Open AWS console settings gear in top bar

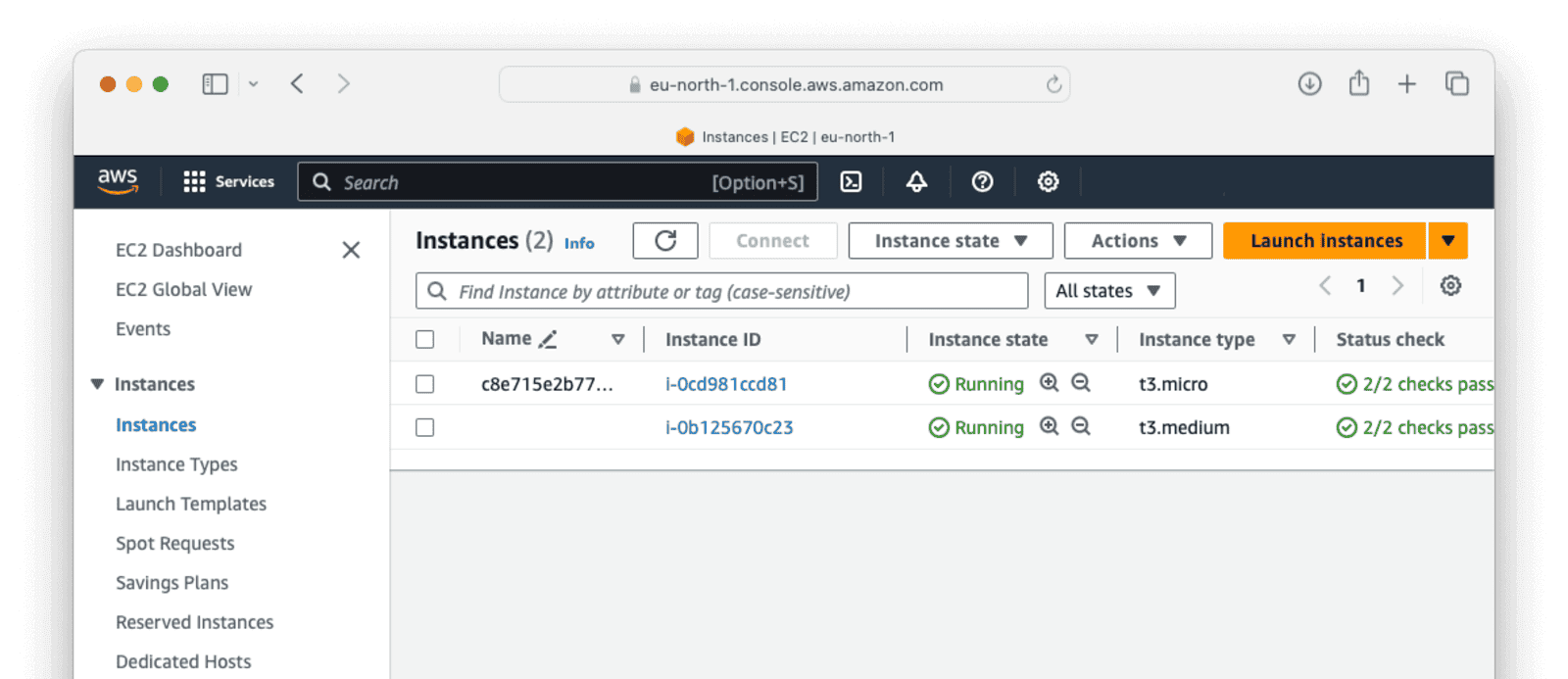pyautogui.click(x=1048, y=181)
